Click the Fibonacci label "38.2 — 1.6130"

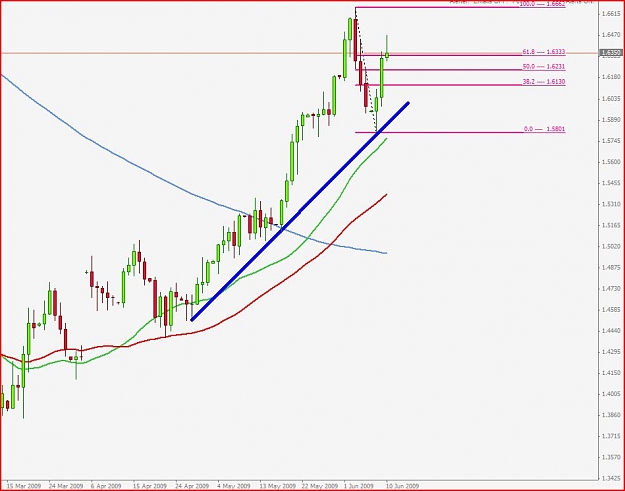tap(544, 82)
